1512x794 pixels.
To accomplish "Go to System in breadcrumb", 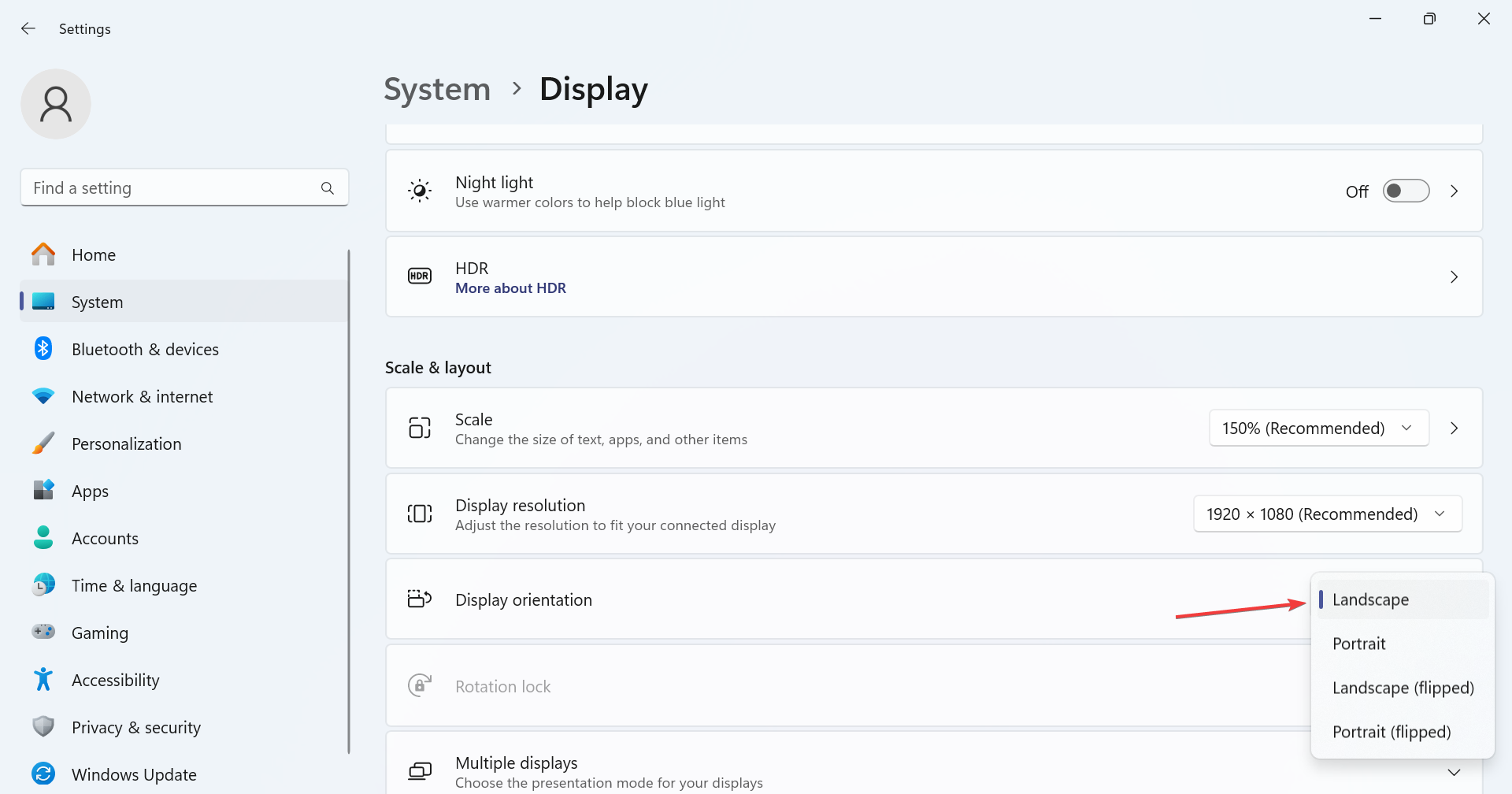I will click(x=437, y=89).
